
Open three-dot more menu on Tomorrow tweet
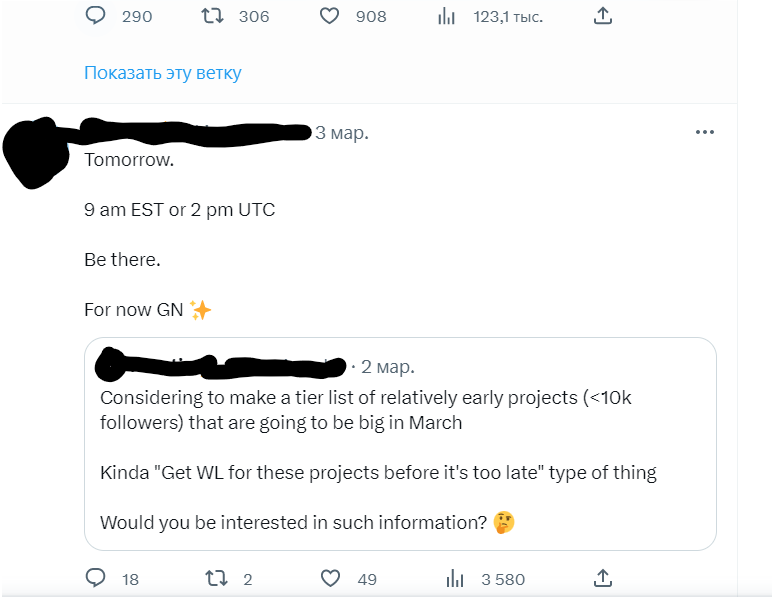coord(705,132)
